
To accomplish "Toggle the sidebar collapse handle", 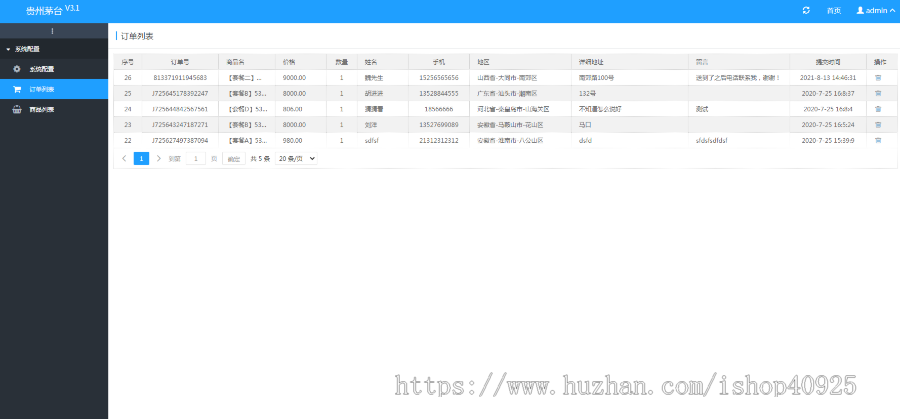I will (54, 31).
